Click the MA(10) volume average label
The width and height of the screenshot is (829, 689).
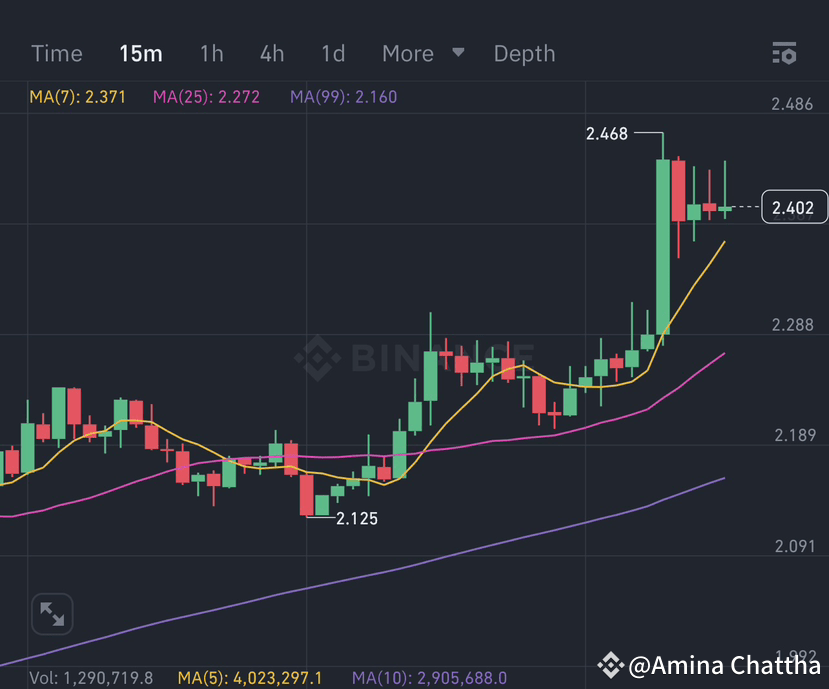coord(431,676)
